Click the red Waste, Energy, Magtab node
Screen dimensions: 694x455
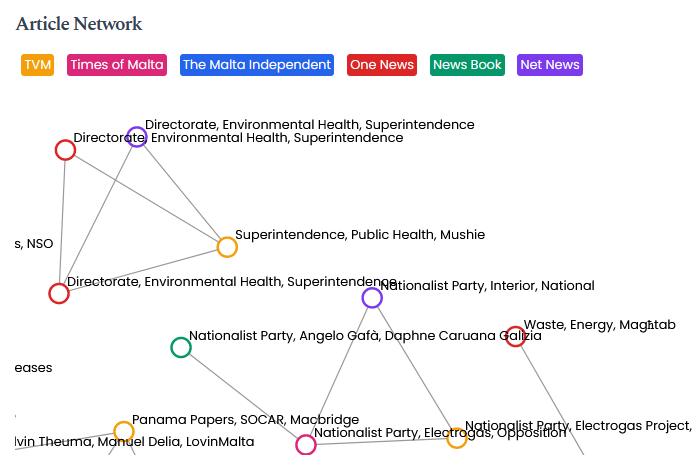(515, 337)
